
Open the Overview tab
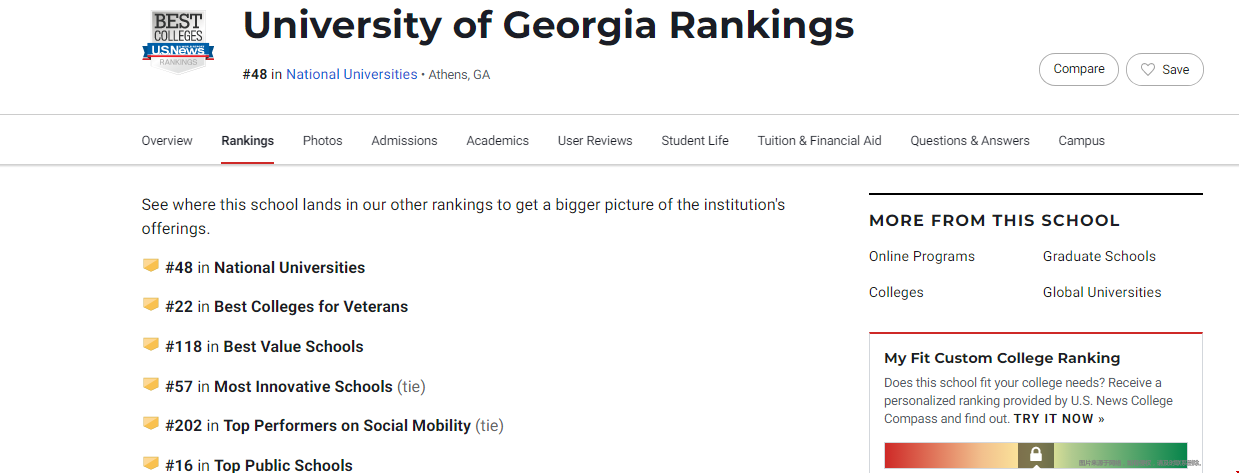(x=167, y=141)
